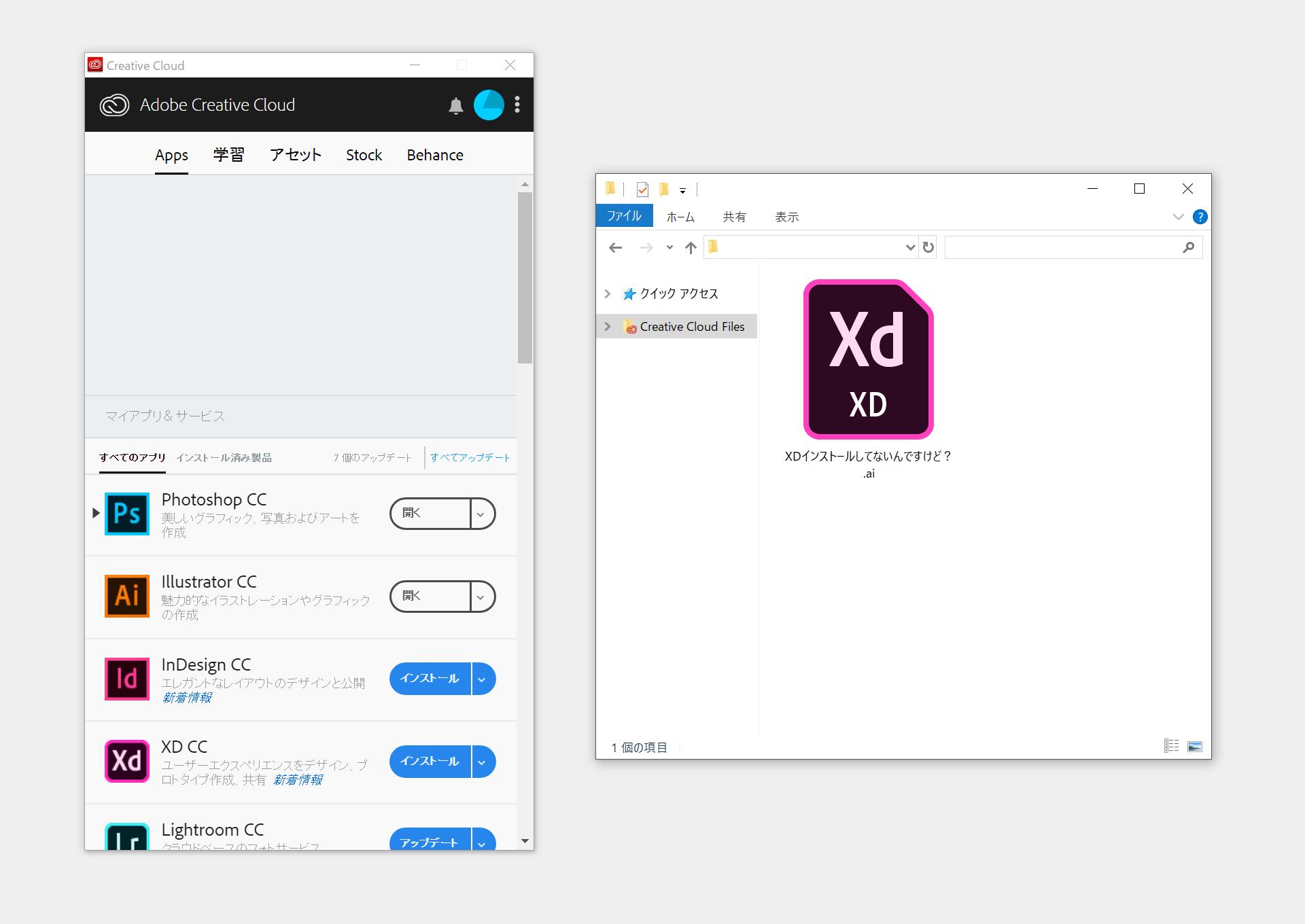Click the scrollbar down arrow in Creative Cloud
Image resolution: width=1305 pixels, height=924 pixels.
pyautogui.click(x=525, y=841)
